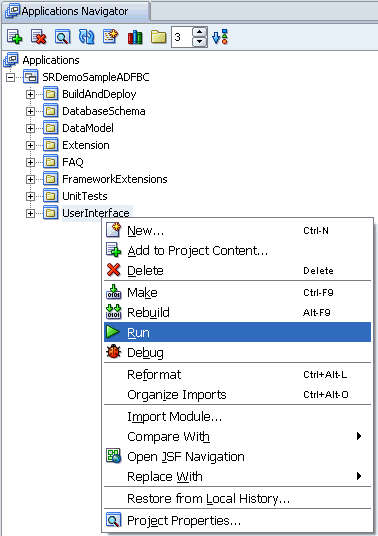
Task: Select the UnitTests project label
Action: 85,196
